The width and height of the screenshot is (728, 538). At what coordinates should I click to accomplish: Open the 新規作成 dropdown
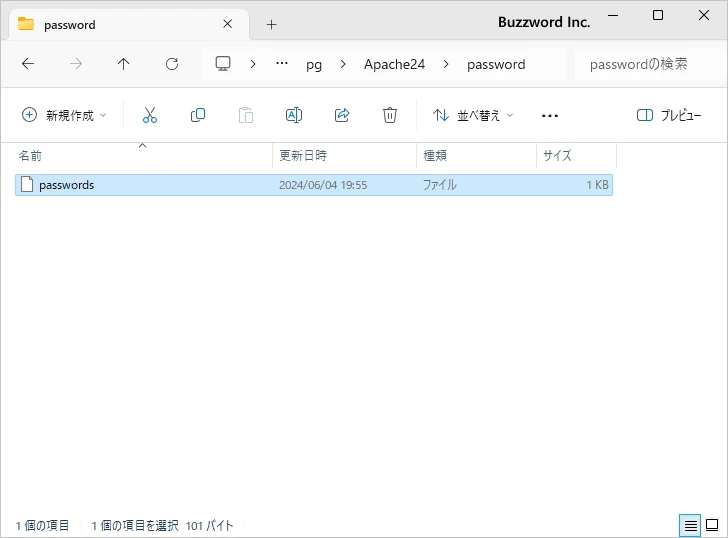point(64,115)
